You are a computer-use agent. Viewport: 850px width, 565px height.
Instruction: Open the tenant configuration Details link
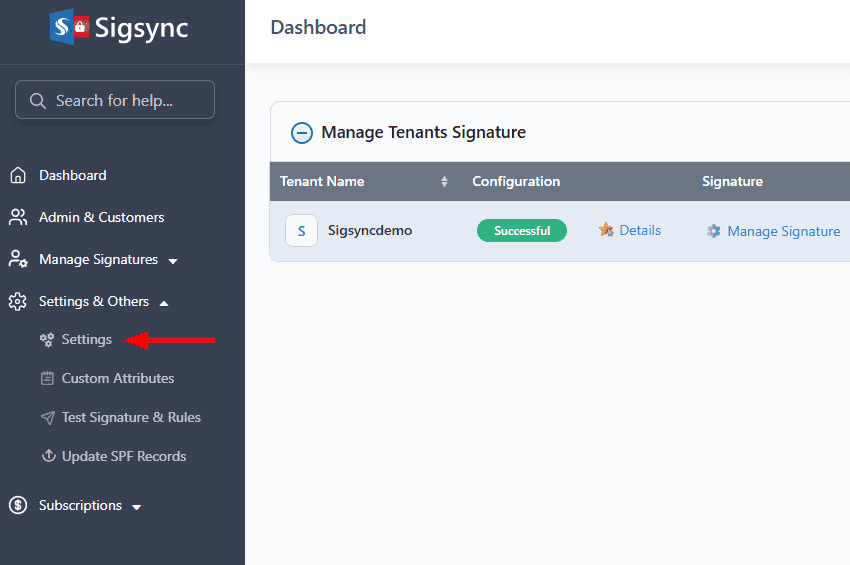pyautogui.click(x=639, y=231)
